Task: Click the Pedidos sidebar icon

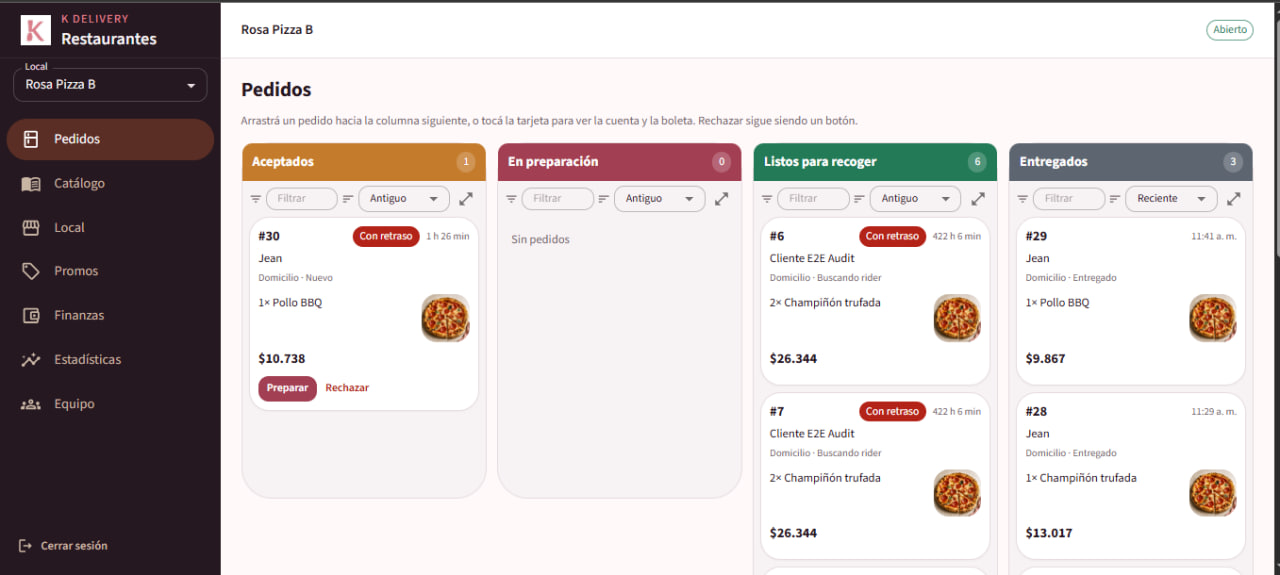Action: (31, 139)
